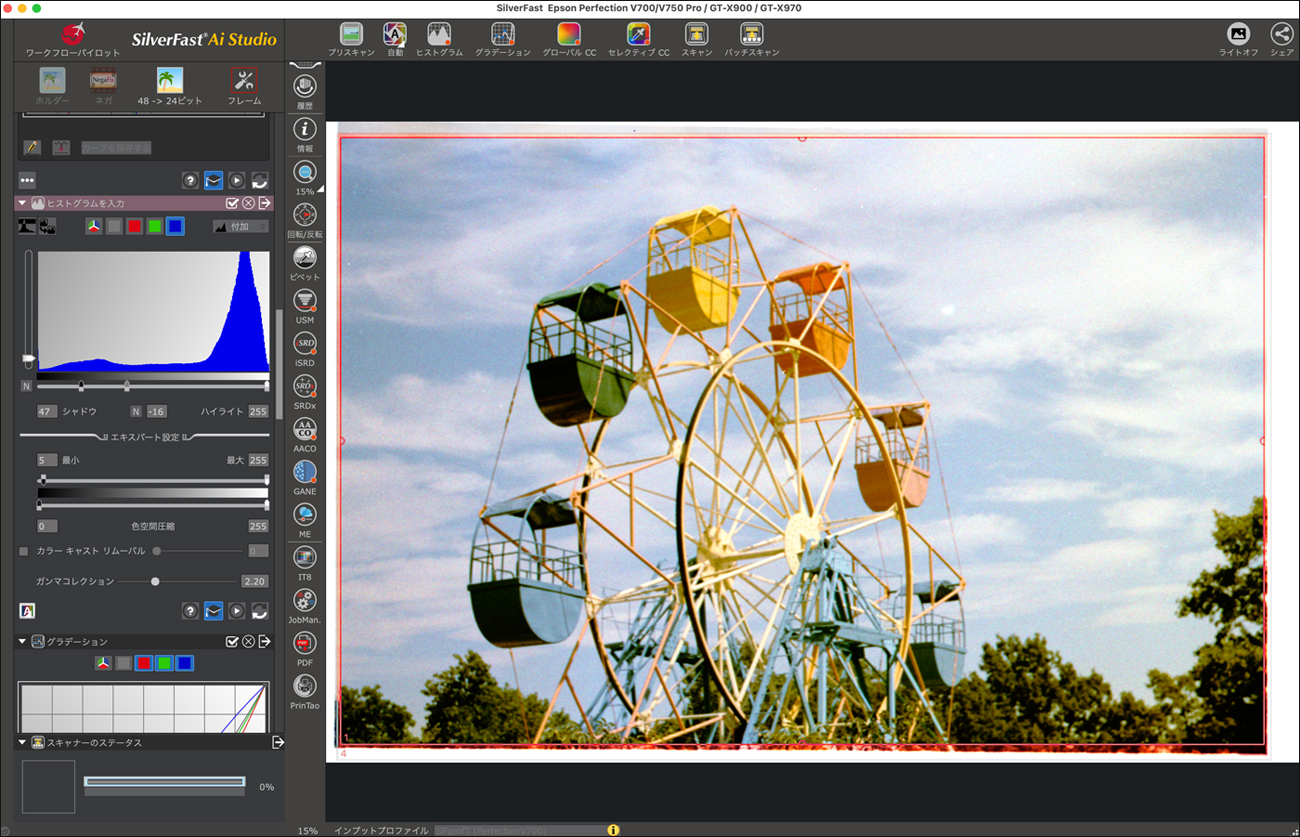Open the Global CC (グローバル CC) tool

pyautogui.click(x=568, y=34)
